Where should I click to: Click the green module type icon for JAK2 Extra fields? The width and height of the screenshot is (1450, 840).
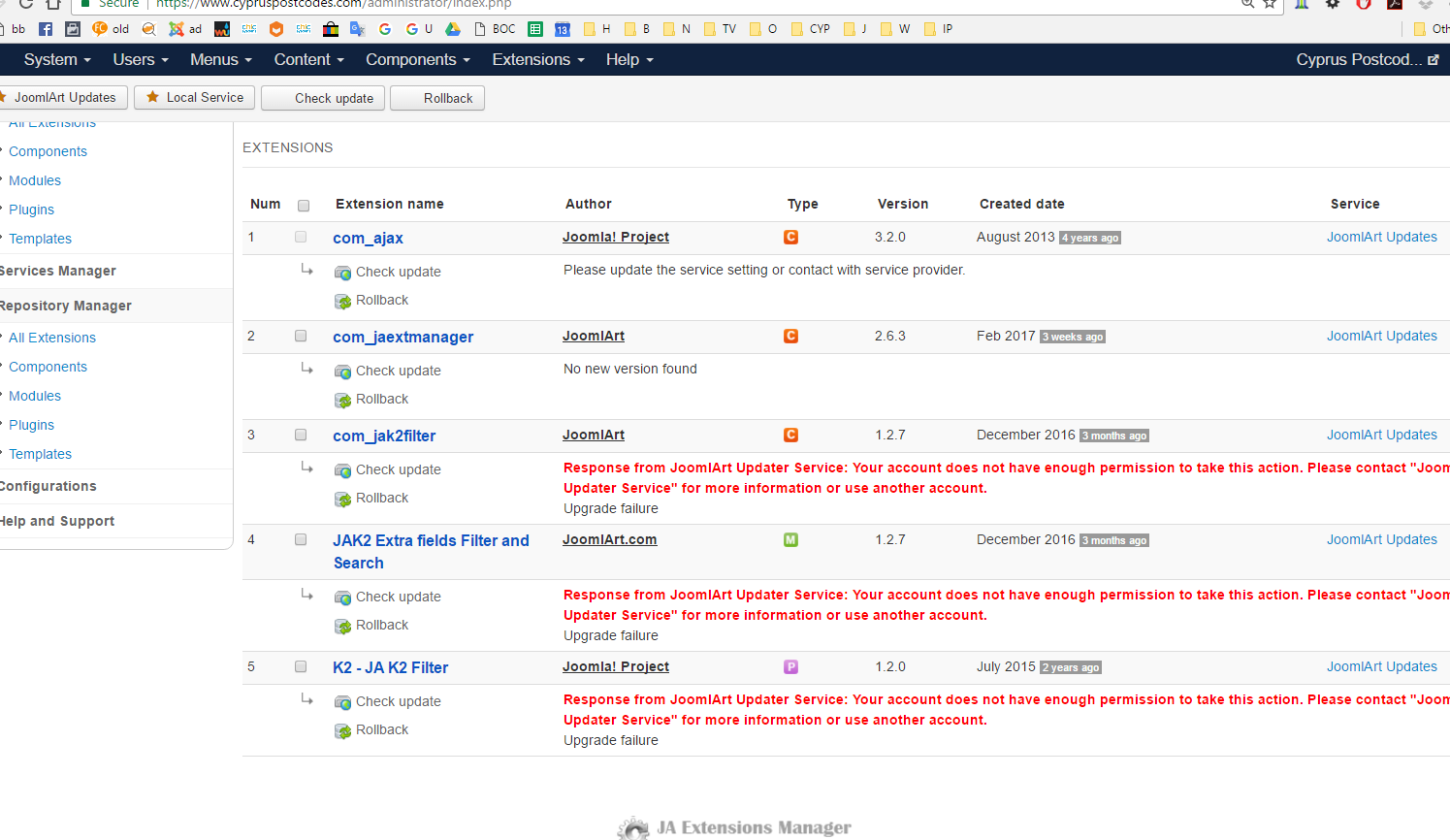pos(790,540)
